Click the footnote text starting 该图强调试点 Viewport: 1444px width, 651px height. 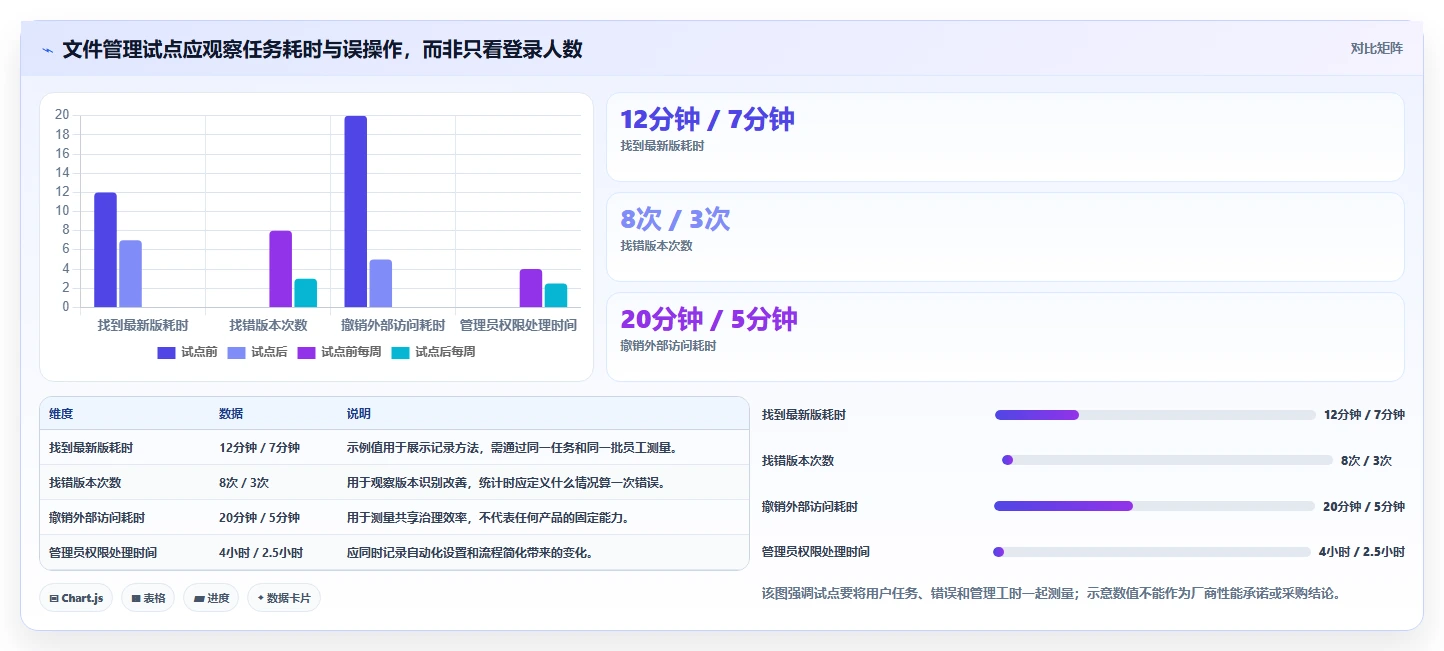pyautogui.click(x=1050, y=593)
